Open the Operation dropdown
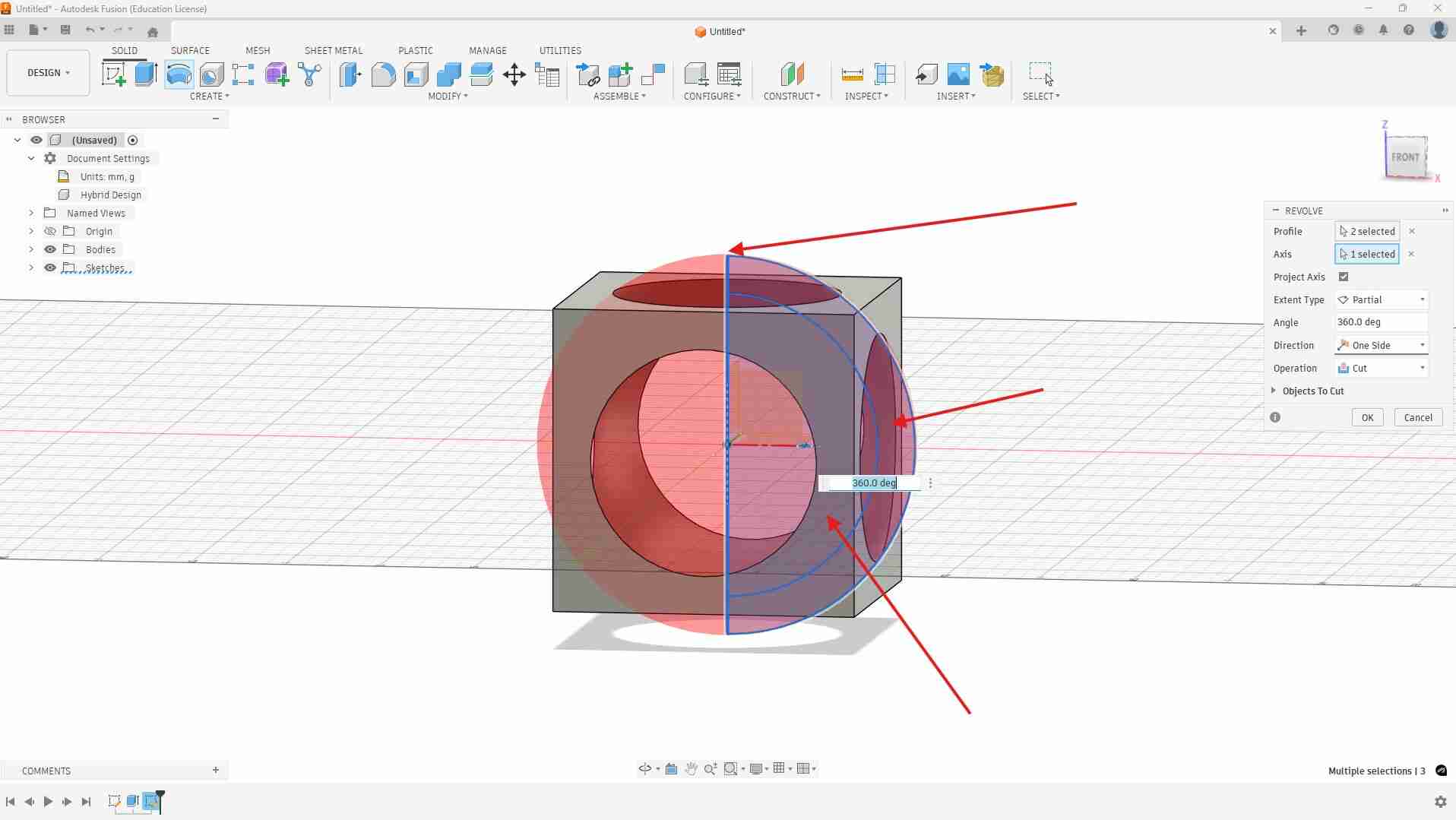The width and height of the screenshot is (1456, 820). pos(1382,368)
